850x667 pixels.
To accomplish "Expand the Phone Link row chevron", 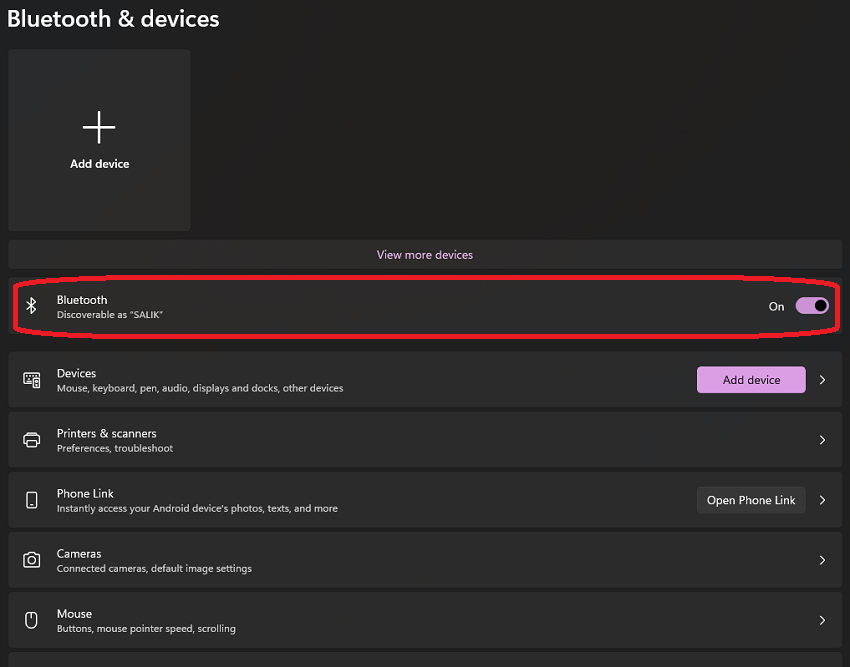I will [x=822, y=500].
